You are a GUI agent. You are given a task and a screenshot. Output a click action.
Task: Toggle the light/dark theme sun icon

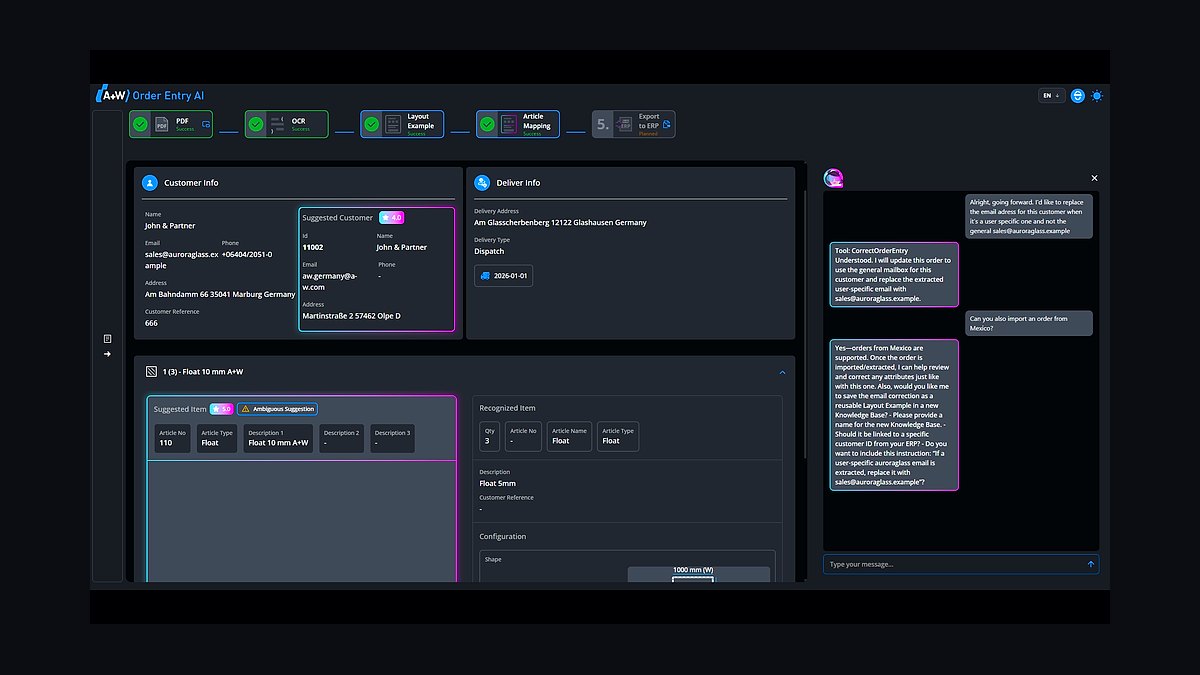click(1097, 96)
